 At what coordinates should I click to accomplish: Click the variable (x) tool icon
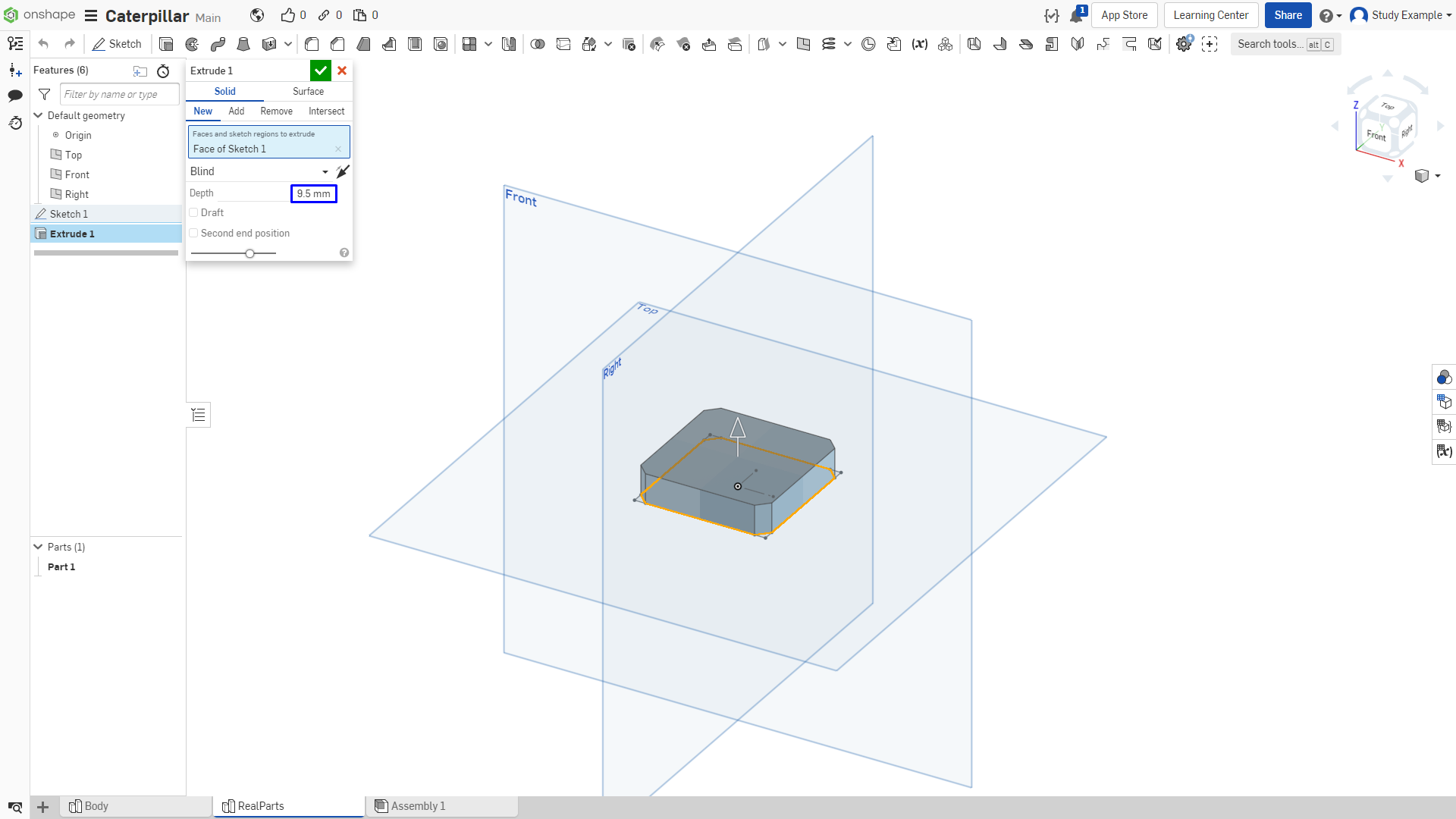click(920, 44)
